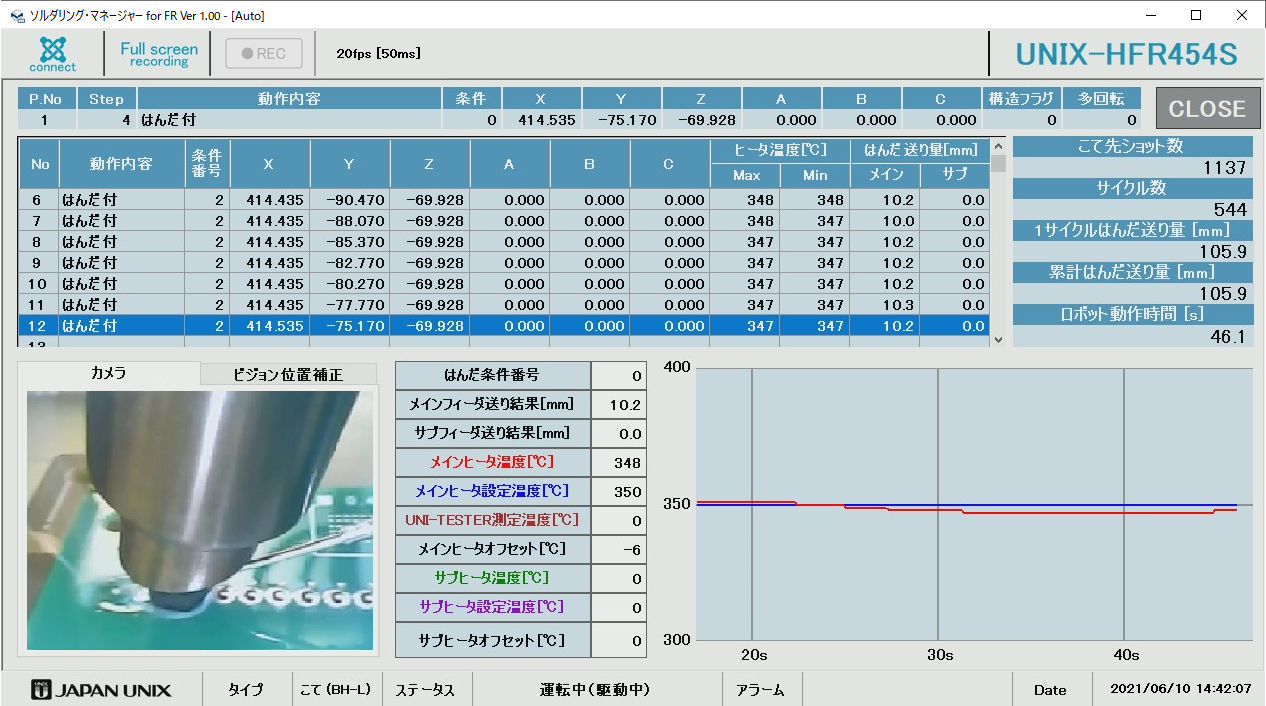
Task: Click the はんだ条件番号 label
Action: tap(492, 375)
